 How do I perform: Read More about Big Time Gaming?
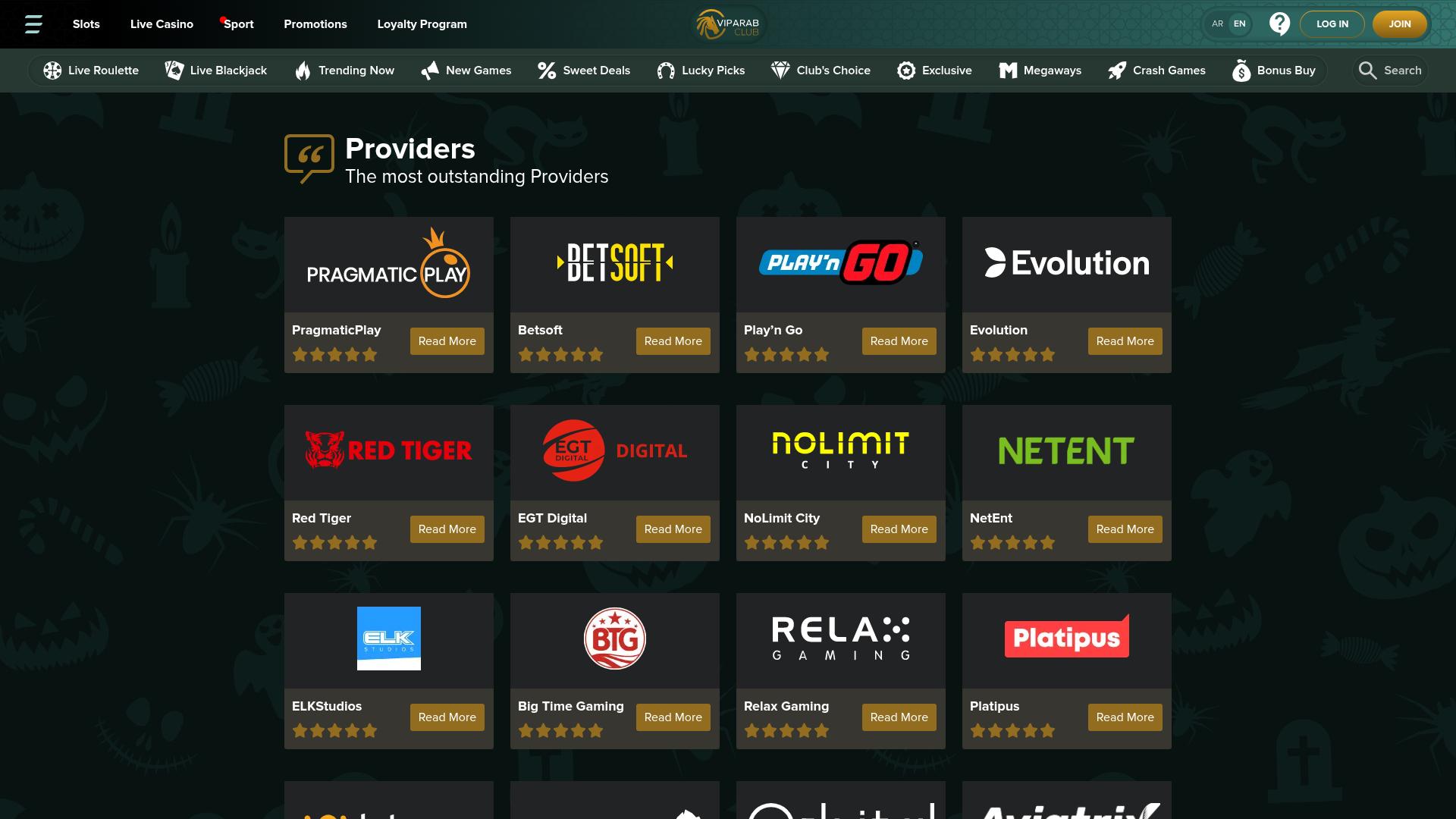(x=673, y=717)
